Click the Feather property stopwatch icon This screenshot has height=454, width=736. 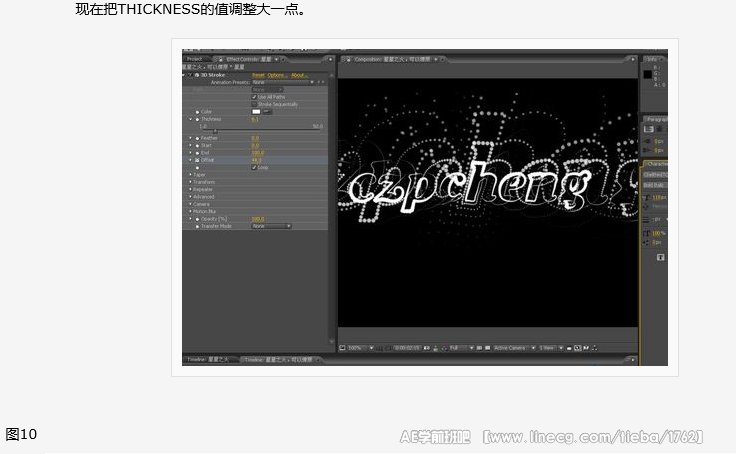[x=197, y=139]
